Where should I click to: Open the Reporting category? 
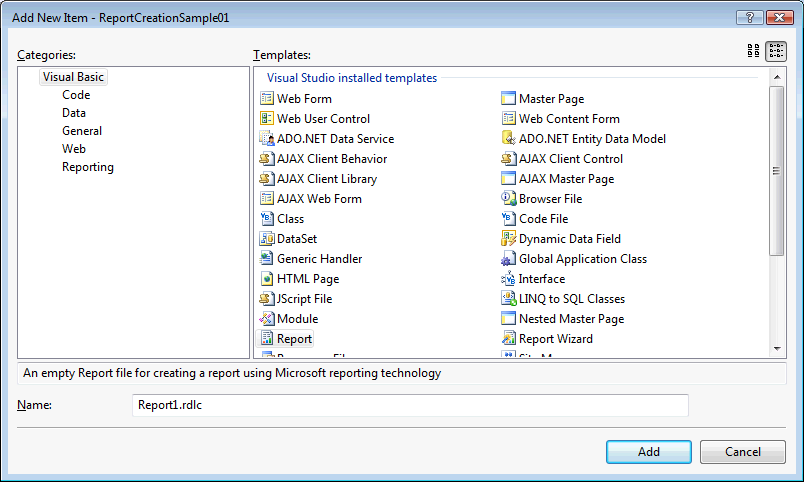pos(88,167)
